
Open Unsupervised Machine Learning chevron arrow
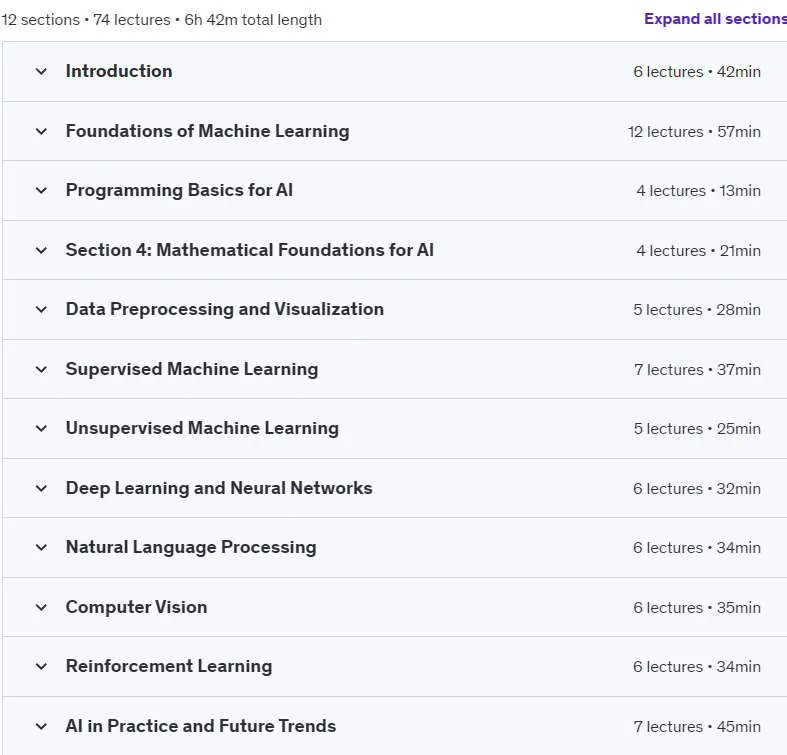pyautogui.click(x=42, y=429)
